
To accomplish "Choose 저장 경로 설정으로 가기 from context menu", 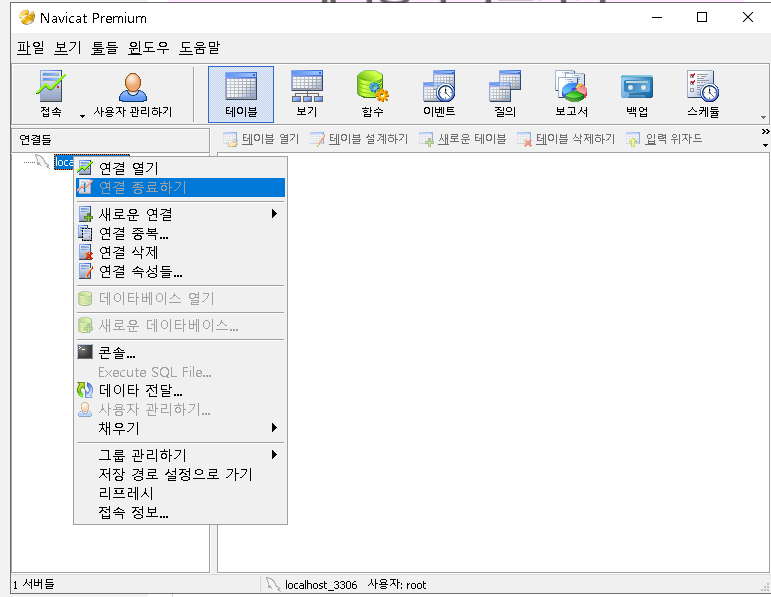I will tap(180, 474).
